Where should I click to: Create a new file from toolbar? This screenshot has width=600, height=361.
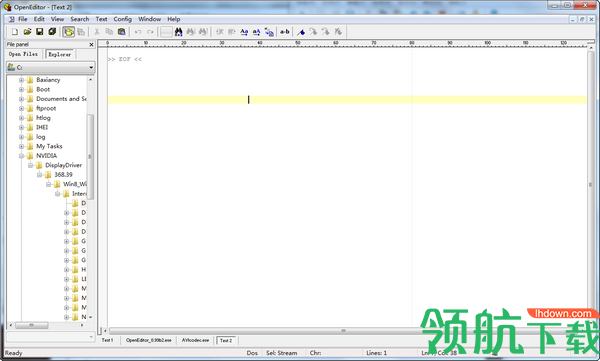tap(15, 32)
